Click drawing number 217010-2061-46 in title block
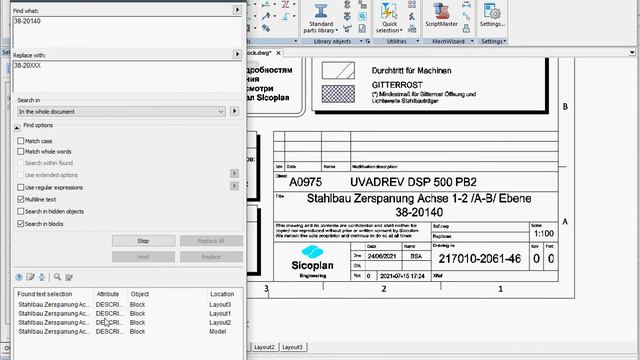Image resolution: width=640 pixels, height=360 pixels. 480,259
